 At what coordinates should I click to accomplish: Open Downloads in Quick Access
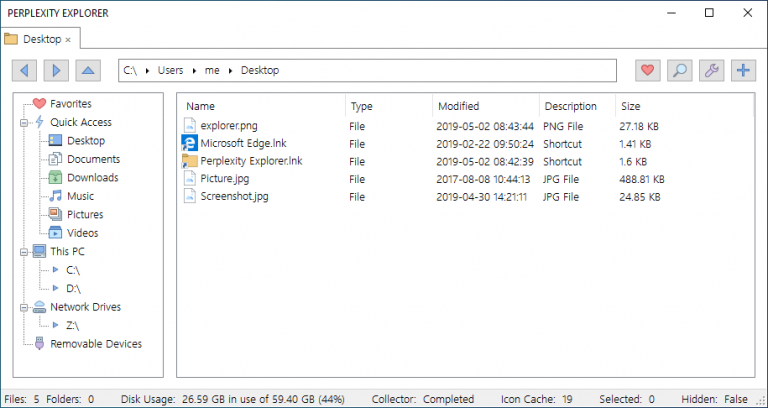click(x=92, y=178)
